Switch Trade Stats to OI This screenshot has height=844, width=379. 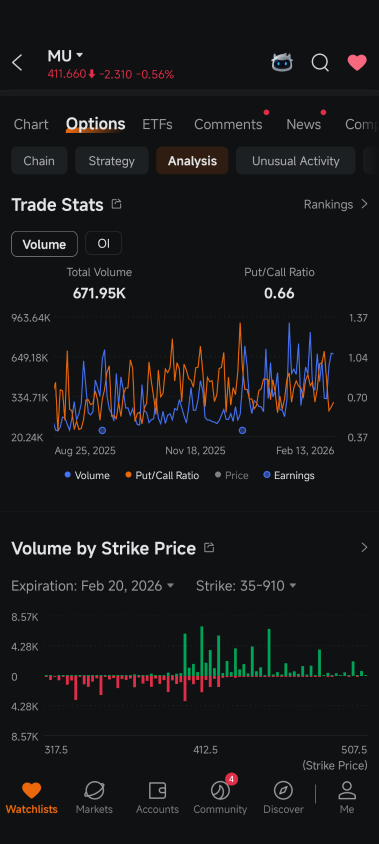point(103,243)
